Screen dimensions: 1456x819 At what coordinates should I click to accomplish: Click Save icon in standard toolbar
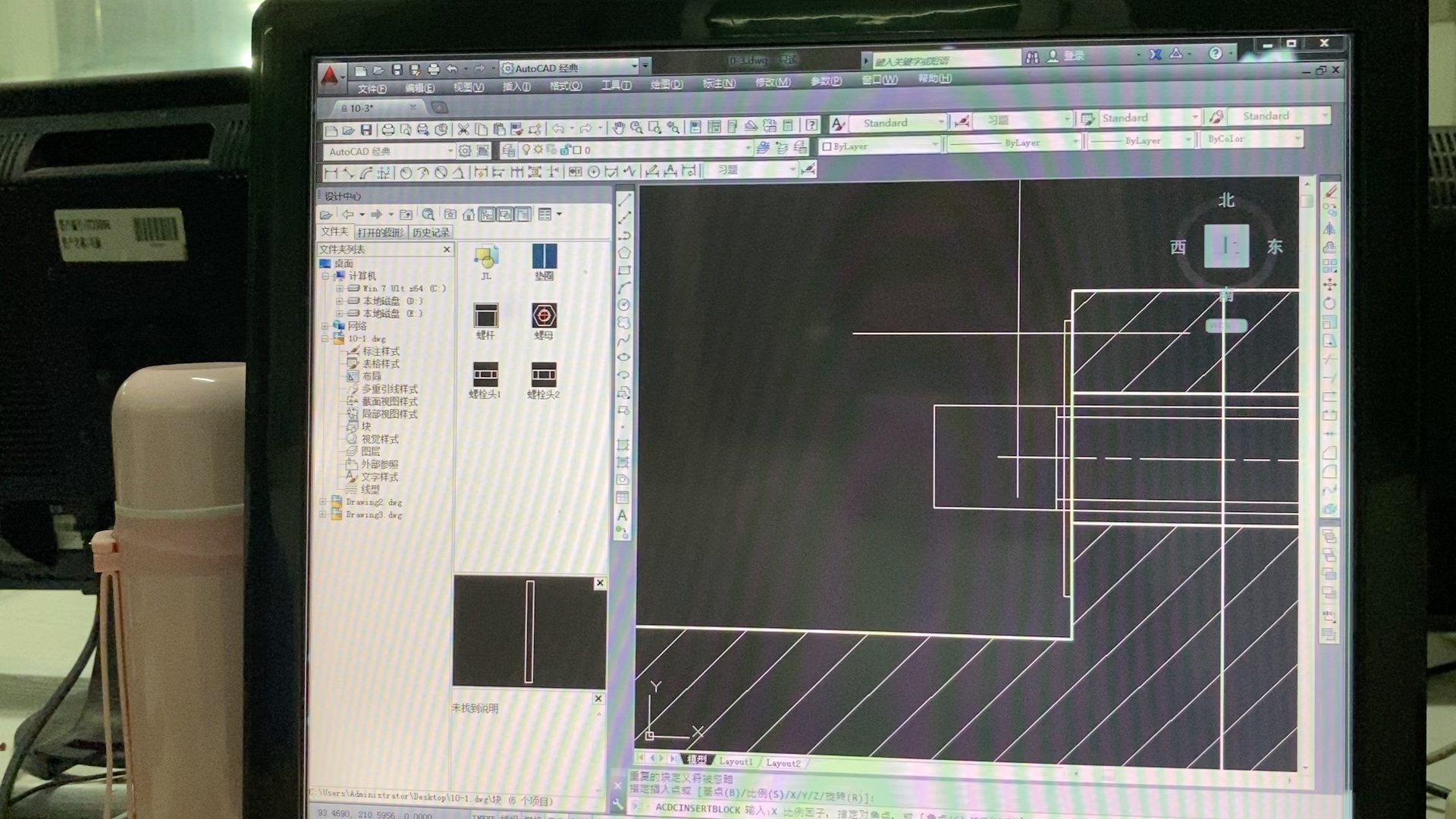pyautogui.click(x=366, y=130)
